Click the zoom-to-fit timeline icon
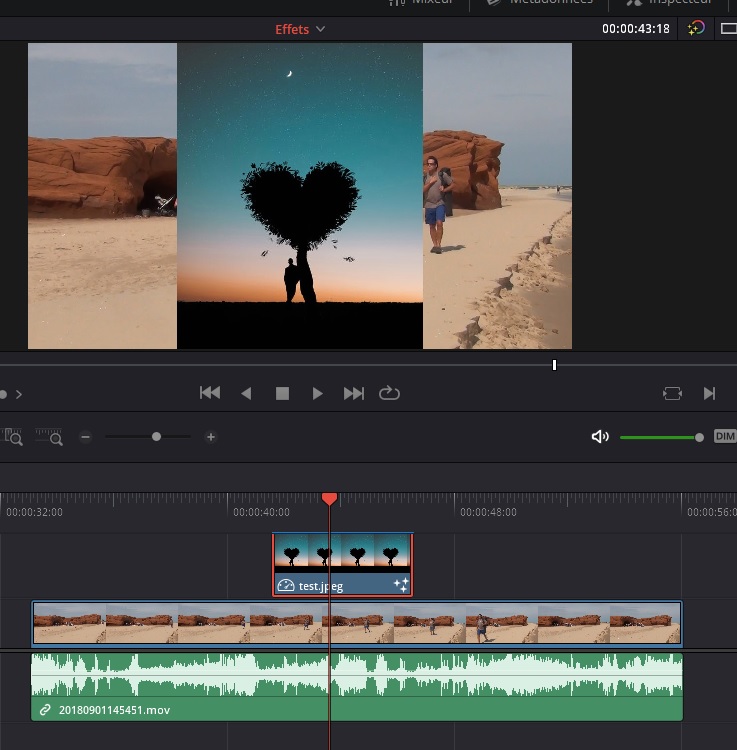 point(13,437)
